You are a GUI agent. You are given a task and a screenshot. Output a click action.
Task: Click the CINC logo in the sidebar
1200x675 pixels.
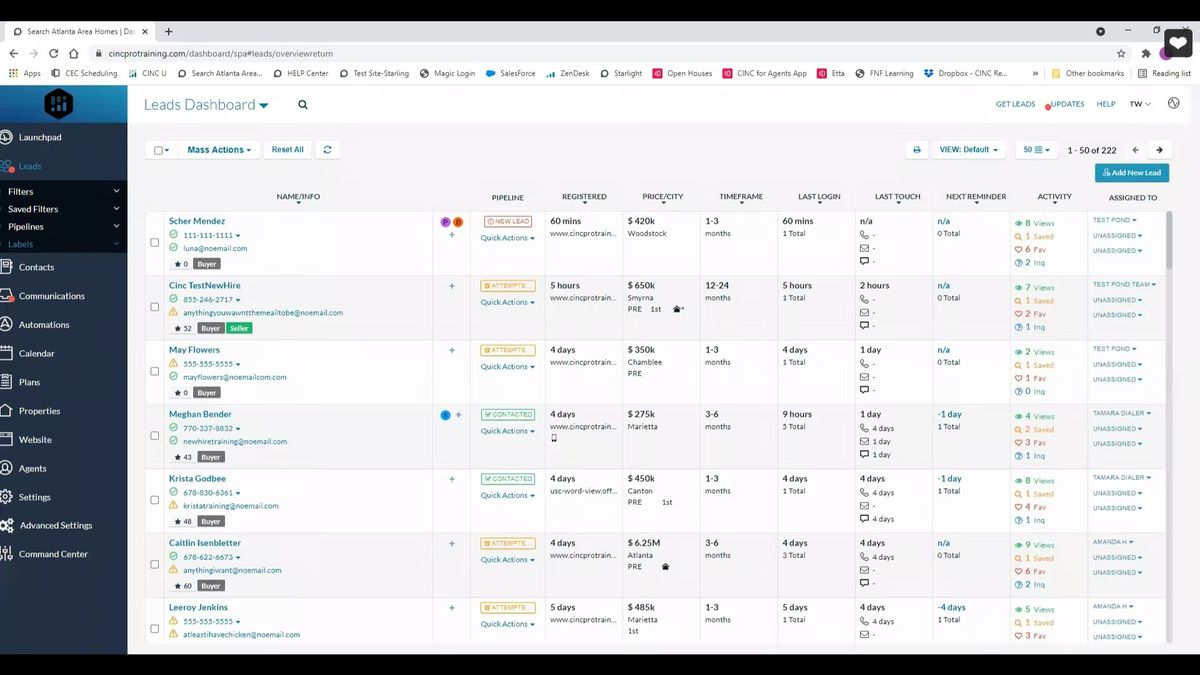(x=57, y=103)
